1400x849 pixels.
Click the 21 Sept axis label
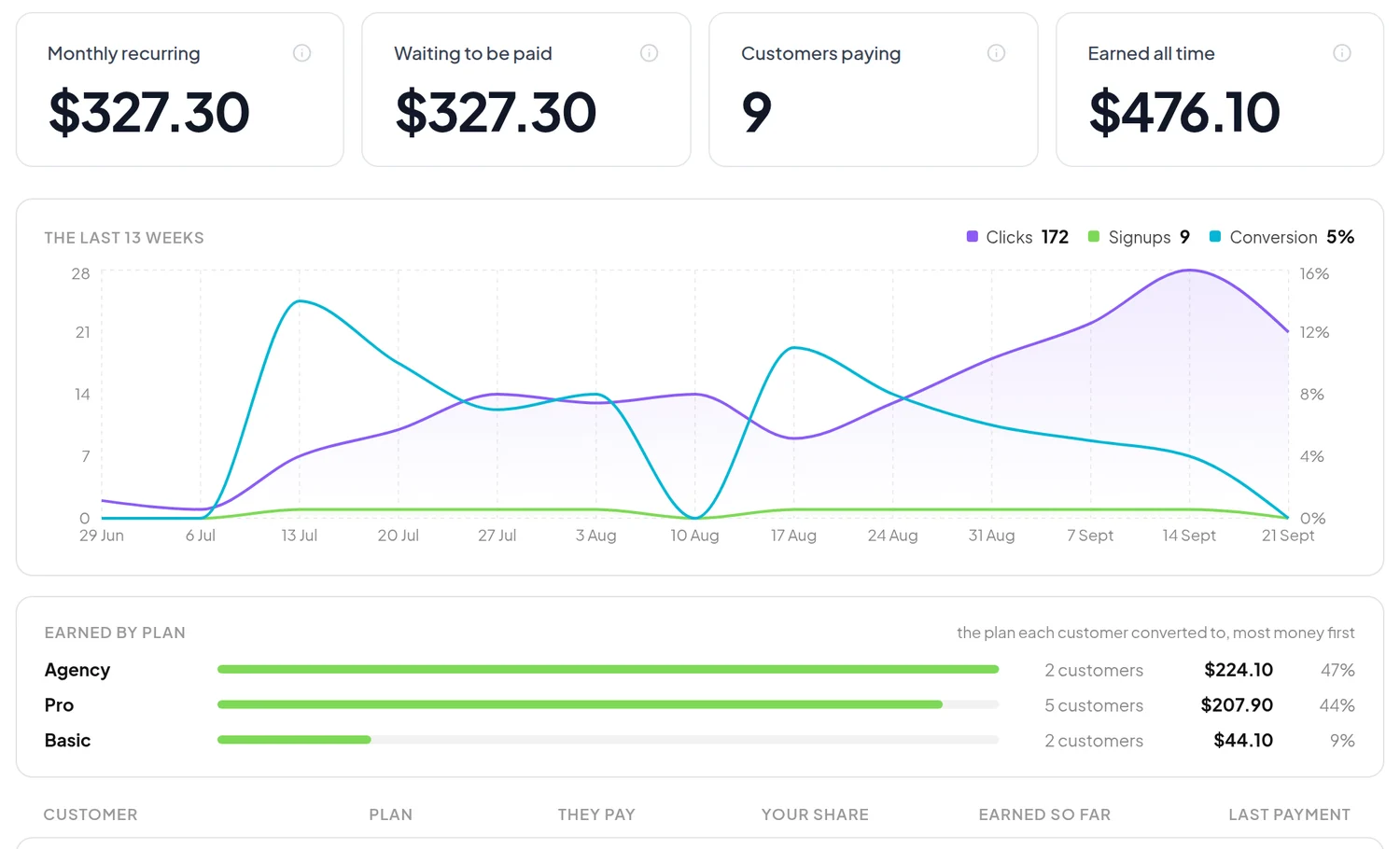pos(1288,536)
